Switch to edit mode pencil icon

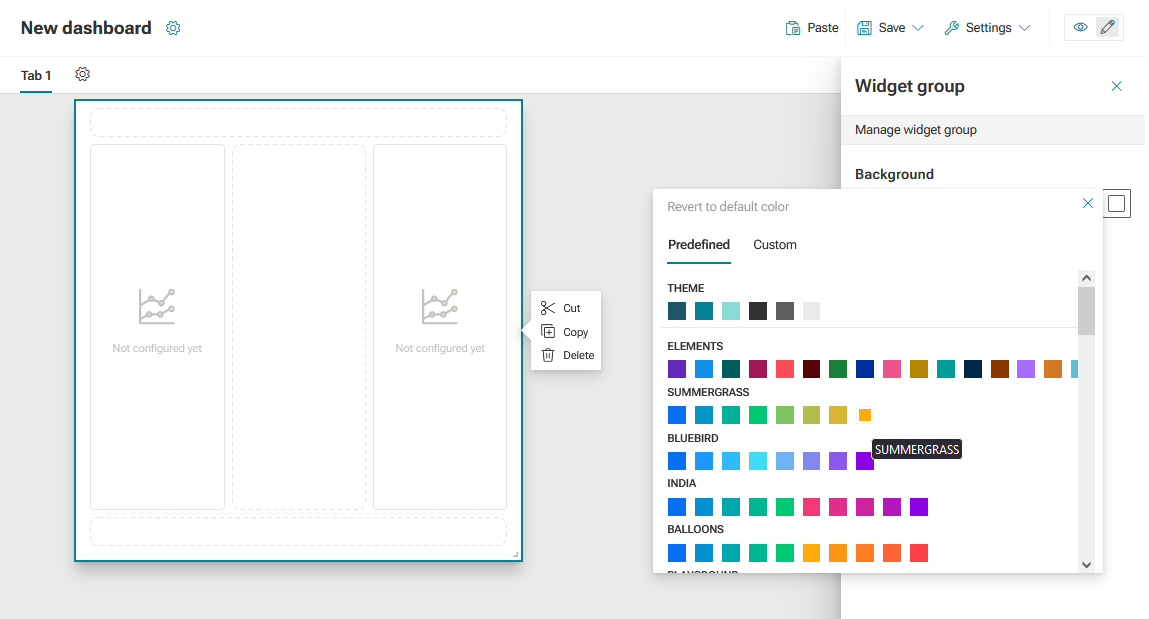[1108, 27]
